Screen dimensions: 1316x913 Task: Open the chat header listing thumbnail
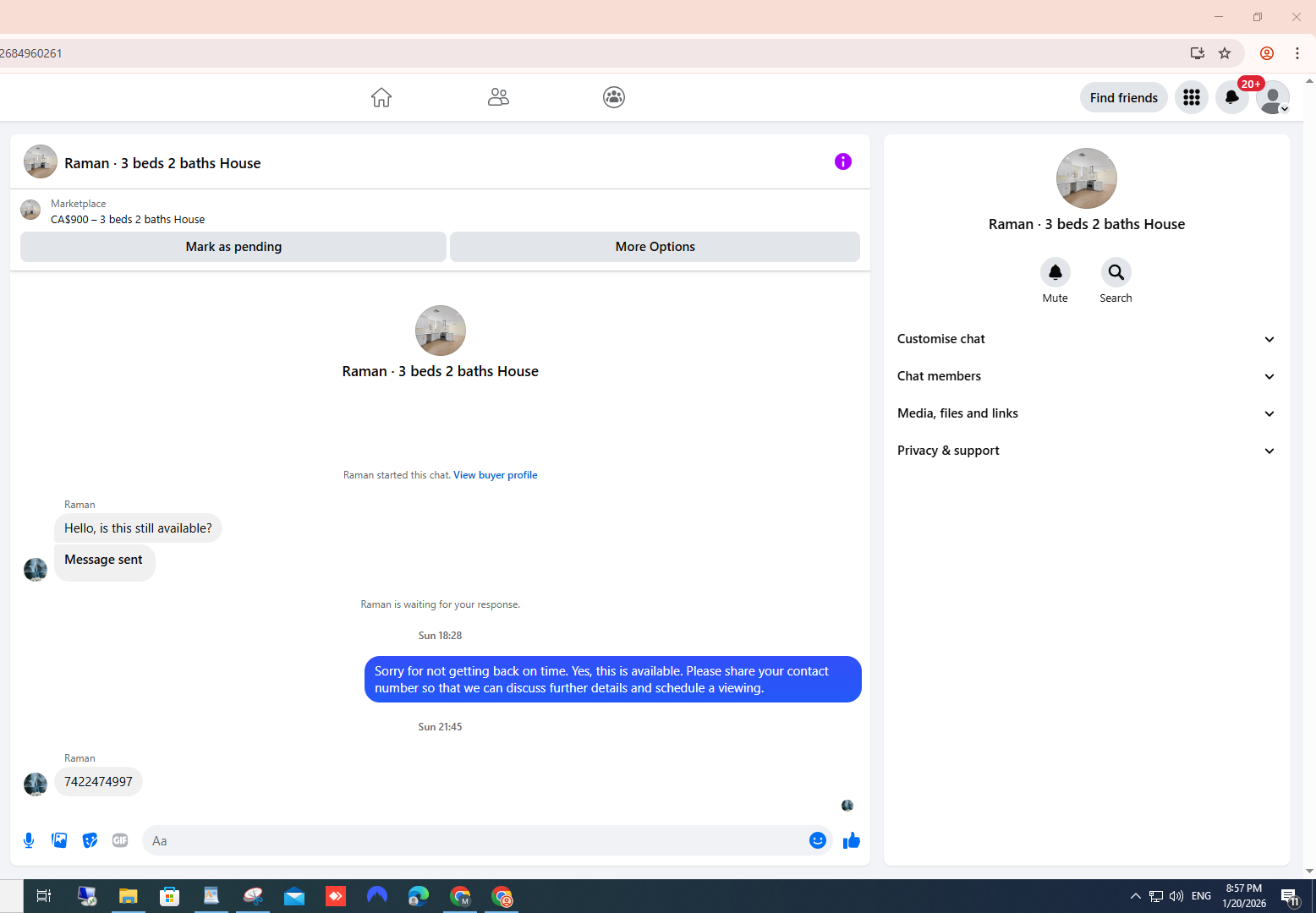pyautogui.click(x=41, y=161)
